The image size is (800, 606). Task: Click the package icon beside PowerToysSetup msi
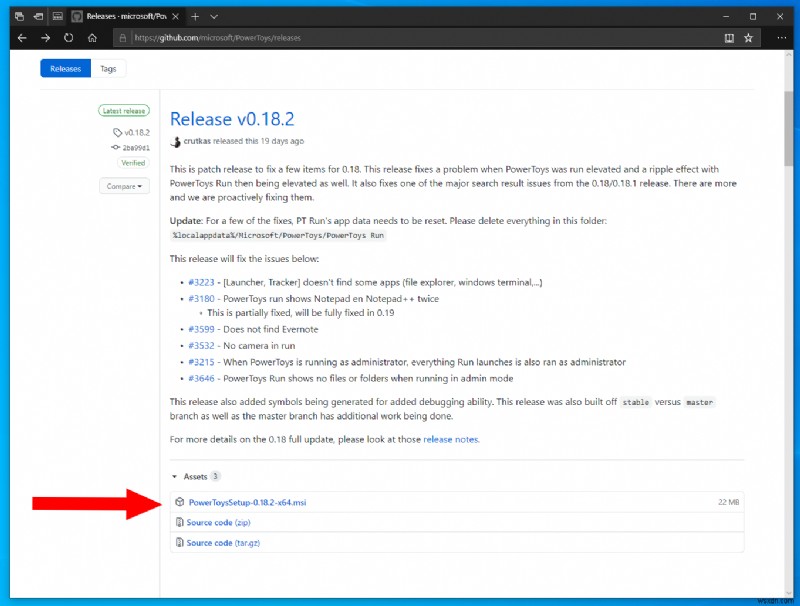coord(180,502)
